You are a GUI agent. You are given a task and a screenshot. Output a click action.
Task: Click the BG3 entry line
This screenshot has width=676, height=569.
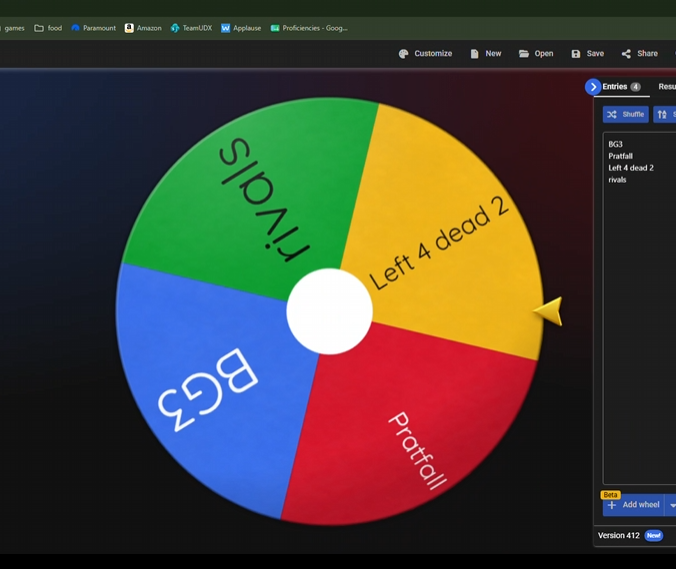[616, 144]
